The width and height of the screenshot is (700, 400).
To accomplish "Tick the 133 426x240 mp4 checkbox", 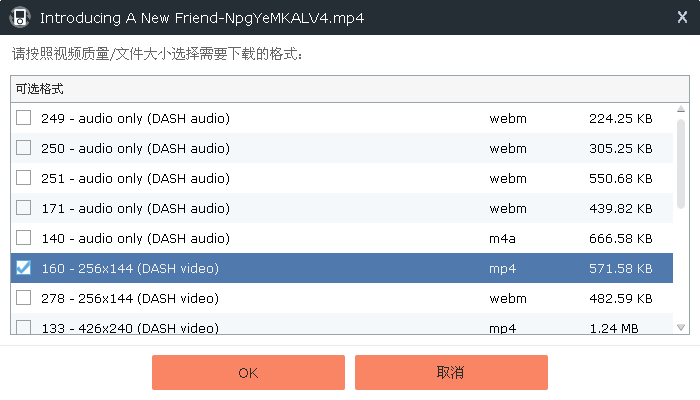I will (x=23, y=327).
